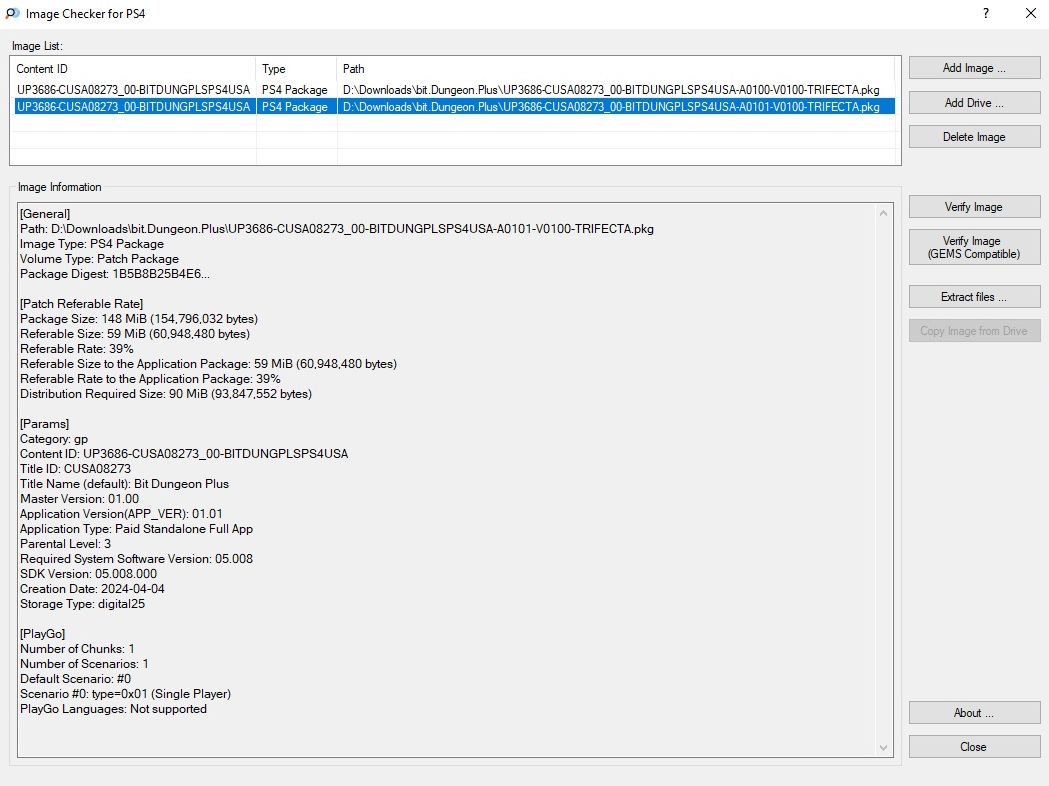
Task: Click the Application Type: Paid Standalone Full App line
Action: pyautogui.click(x=136, y=529)
